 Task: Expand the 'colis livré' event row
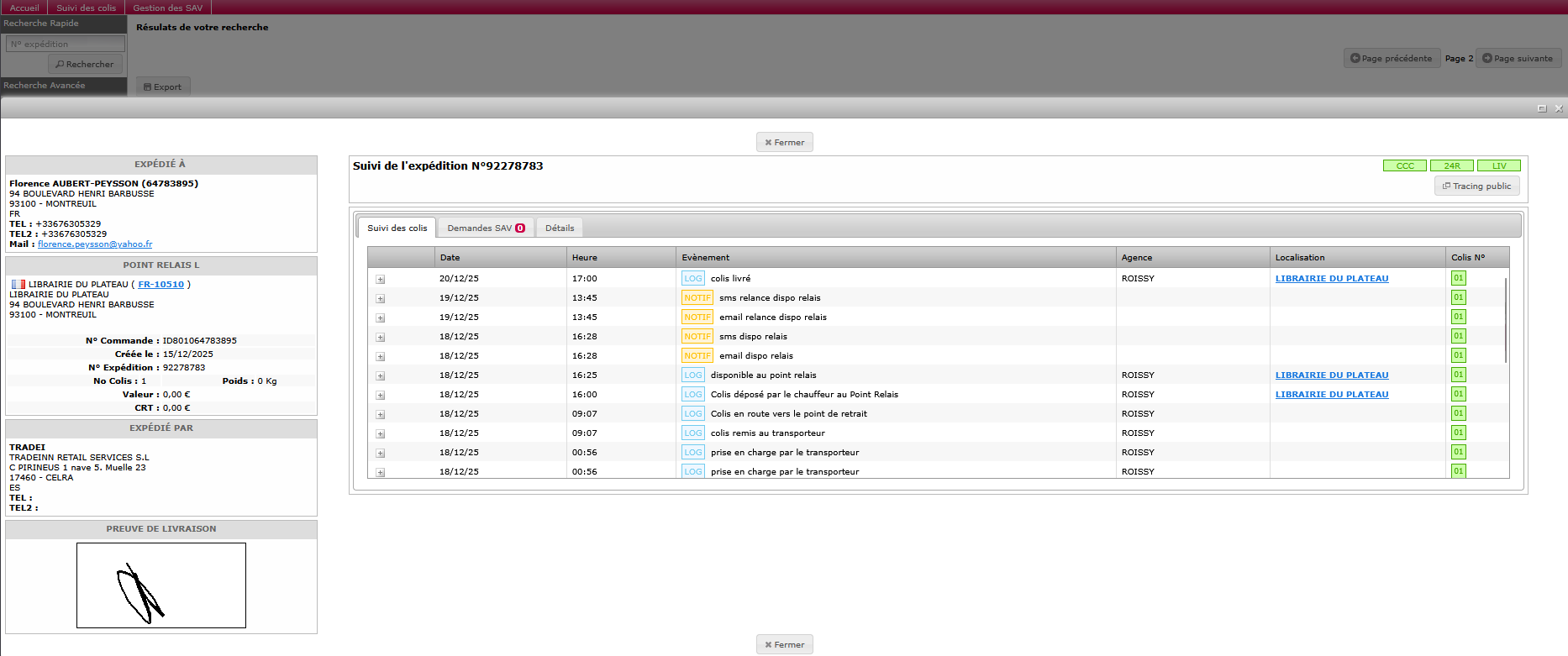380,280
